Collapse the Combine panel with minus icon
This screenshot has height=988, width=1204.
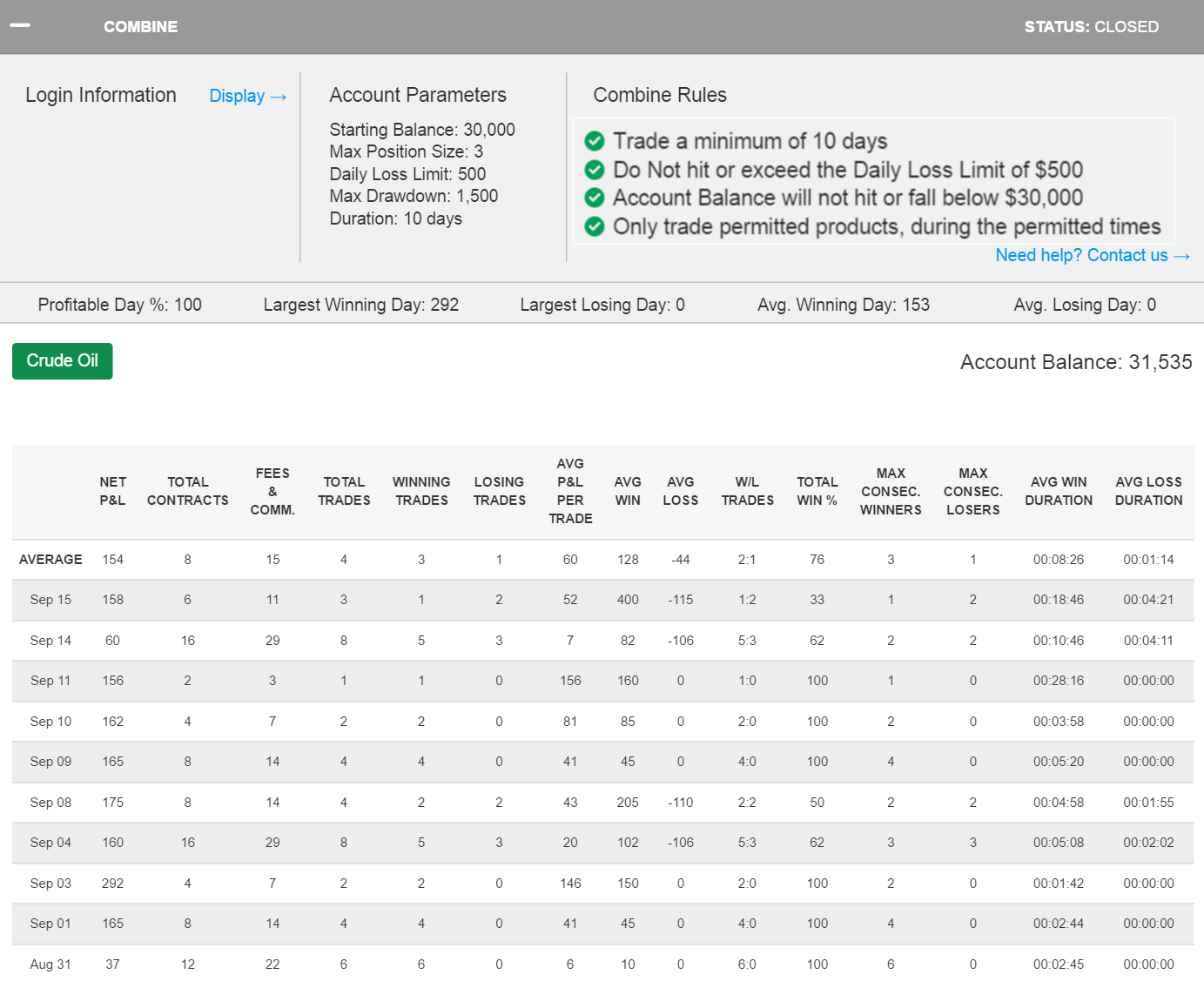click(20, 25)
